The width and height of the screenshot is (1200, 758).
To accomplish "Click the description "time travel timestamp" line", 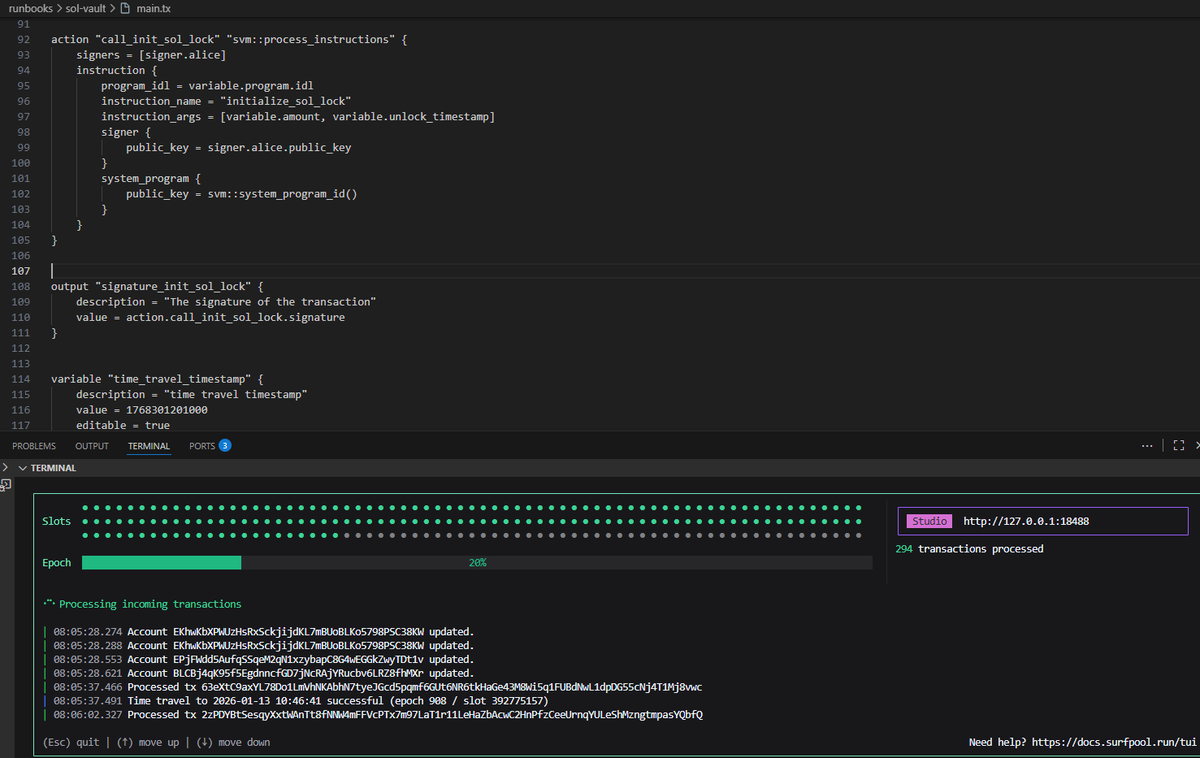I will (191, 395).
